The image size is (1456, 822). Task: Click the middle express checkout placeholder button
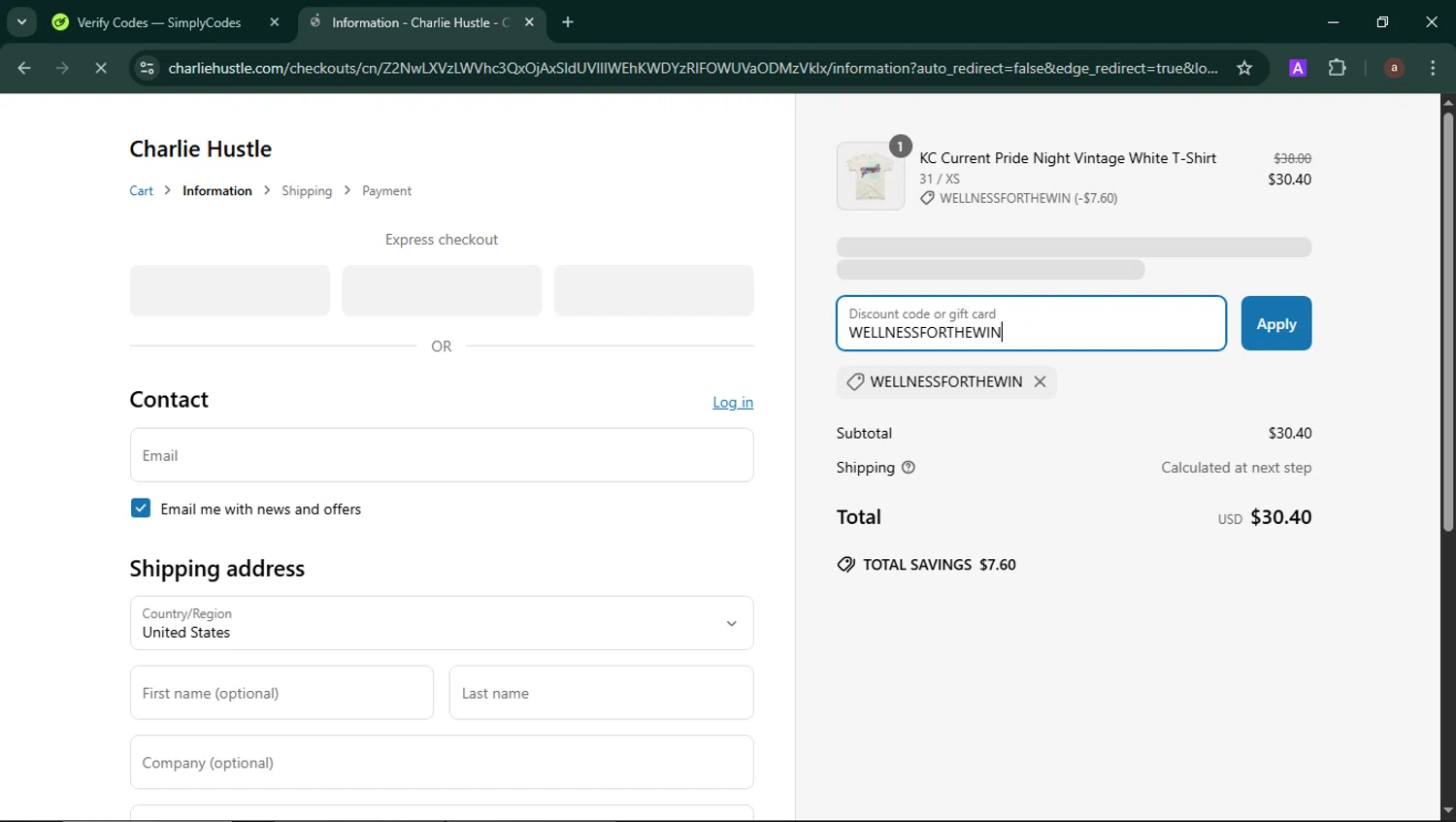pos(442,290)
